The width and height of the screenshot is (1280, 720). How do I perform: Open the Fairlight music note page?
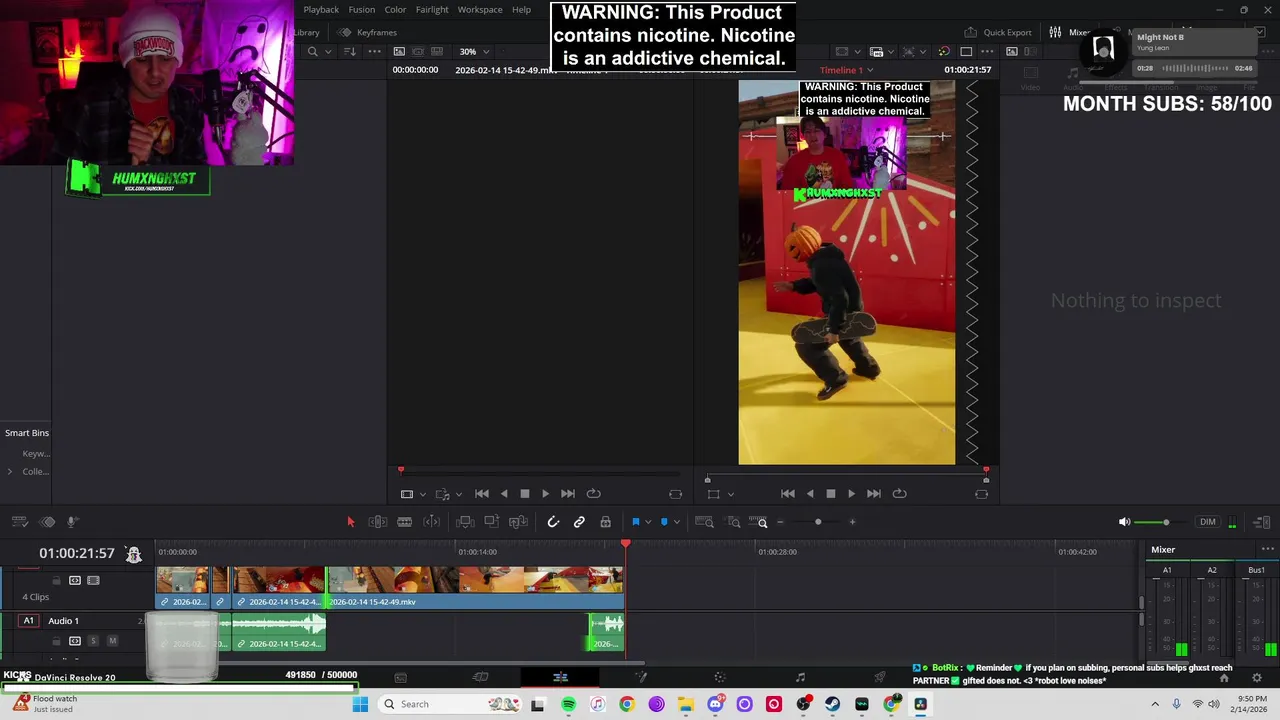pyautogui.click(x=800, y=677)
